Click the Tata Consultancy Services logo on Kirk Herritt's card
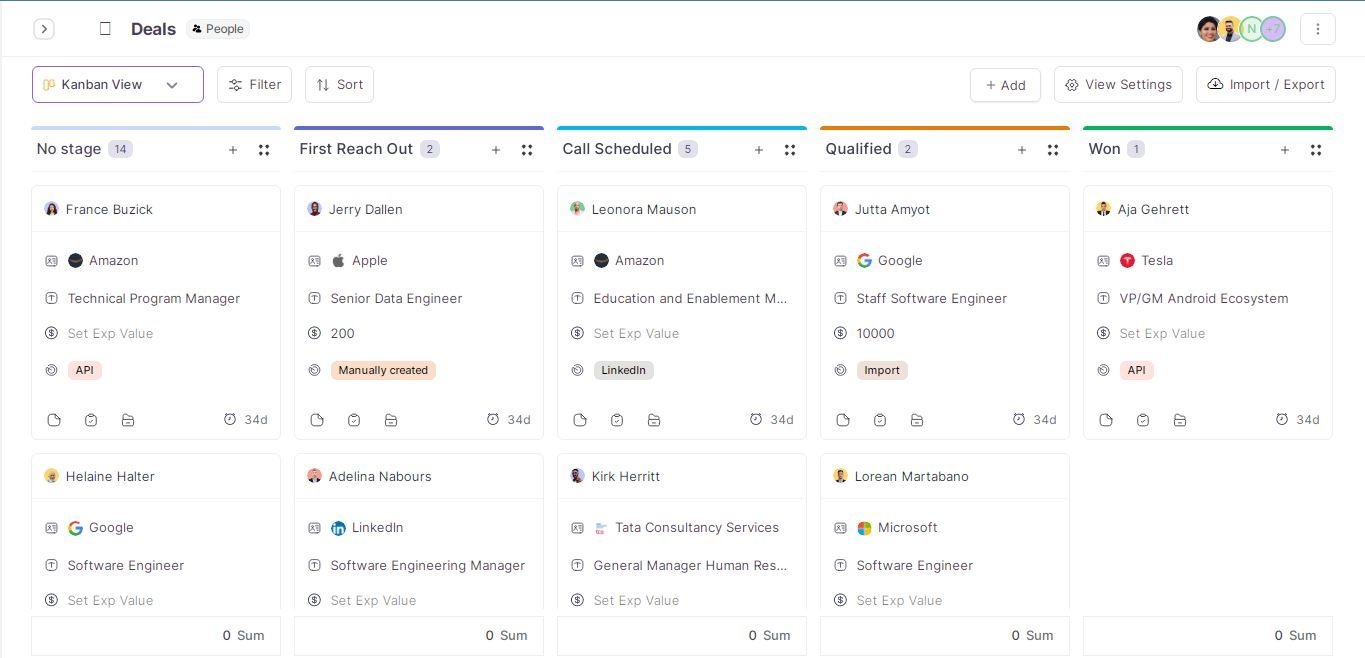 click(601, 527)
